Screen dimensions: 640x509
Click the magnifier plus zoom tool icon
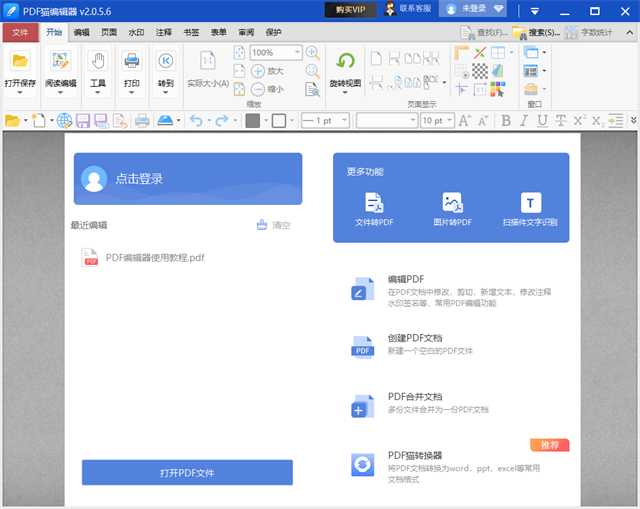313,53
